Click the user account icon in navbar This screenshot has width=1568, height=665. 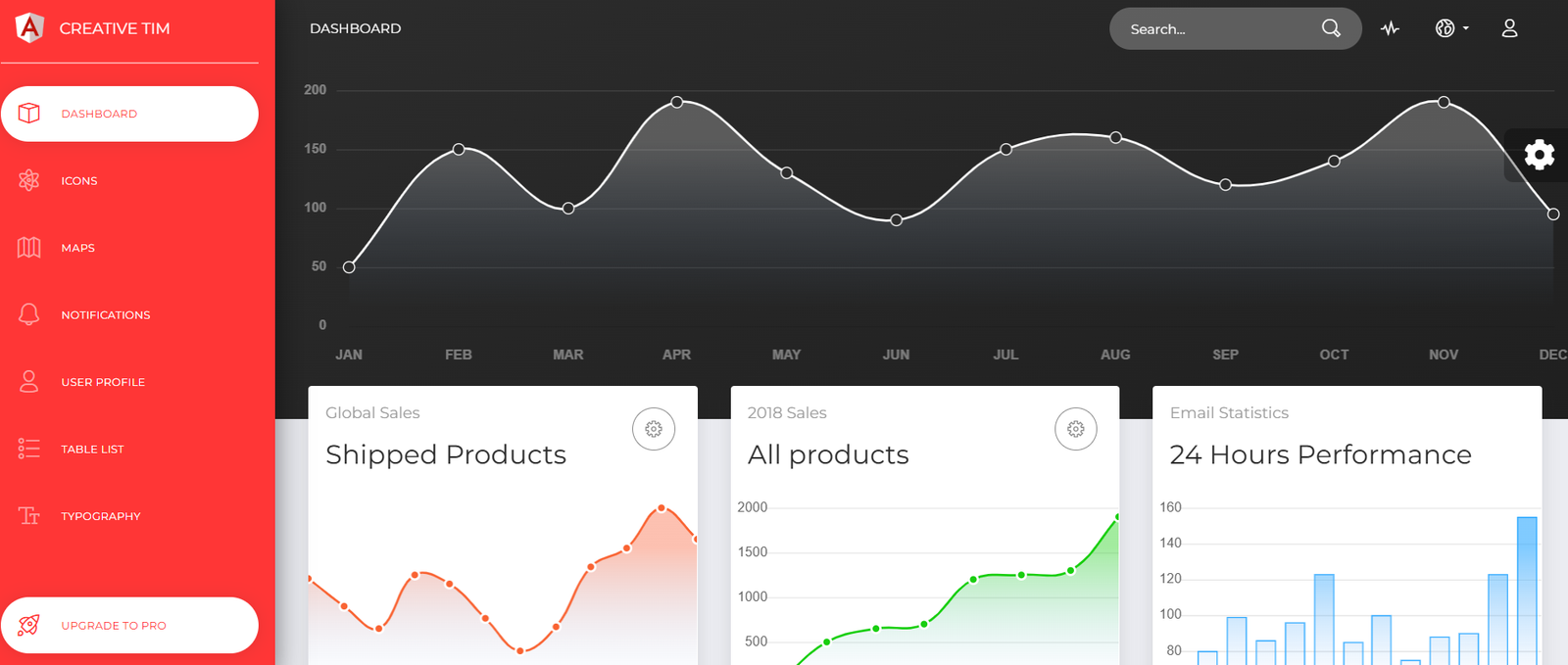click(1509, 28)
